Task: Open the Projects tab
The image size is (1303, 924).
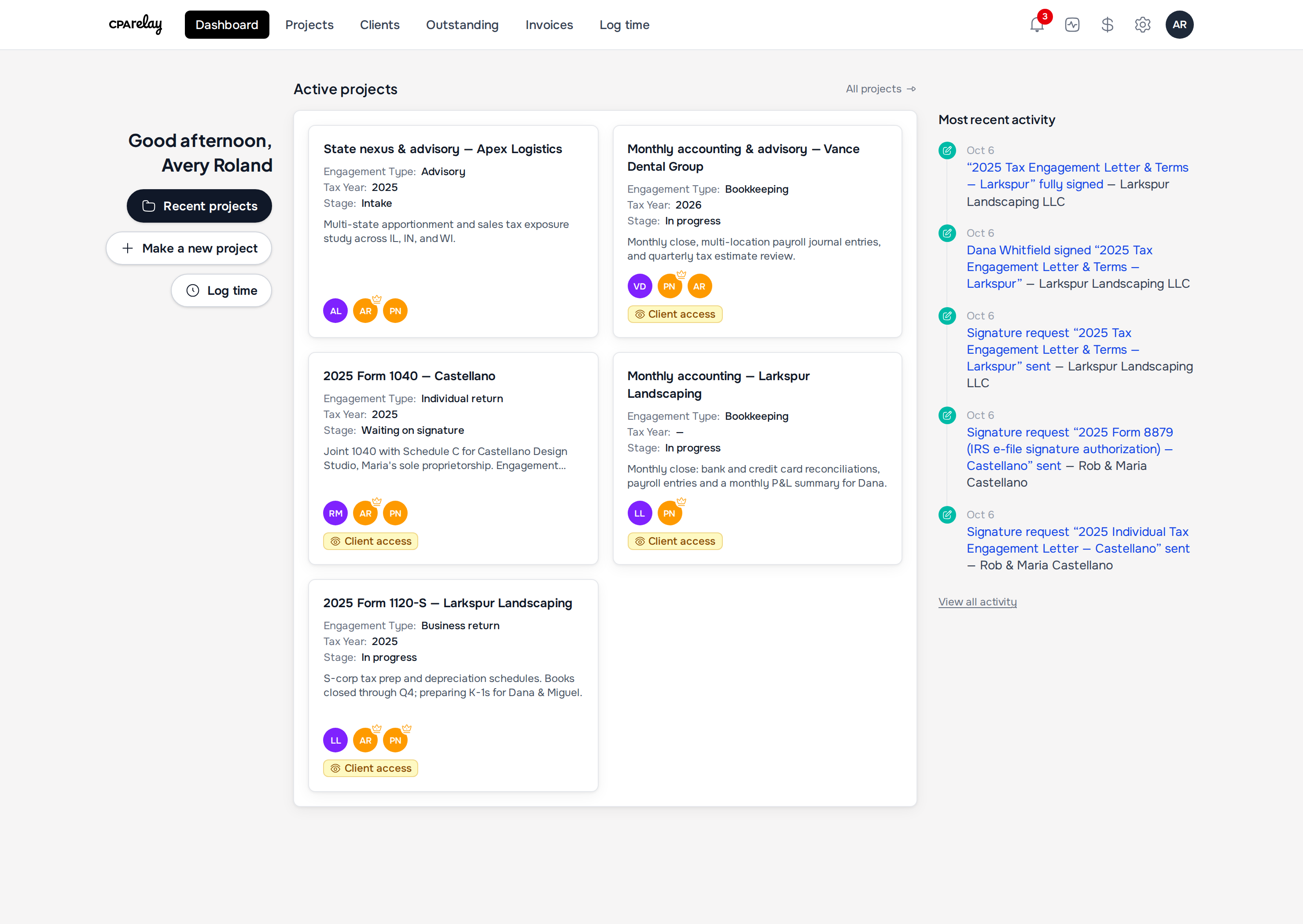Action: click(309, 25)
